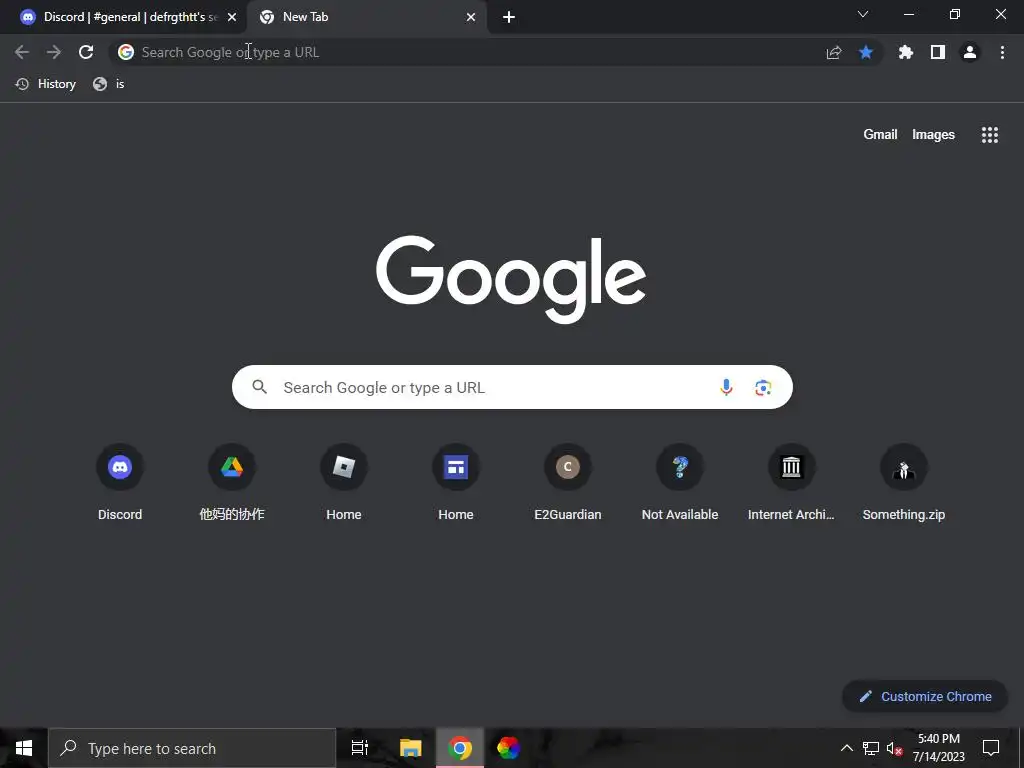Click the Gmail link
The image size is (1024, 768).
880,135
